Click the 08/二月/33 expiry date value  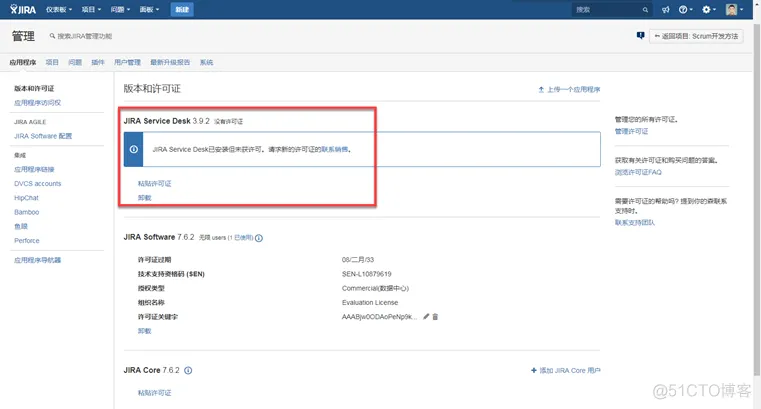358,260
